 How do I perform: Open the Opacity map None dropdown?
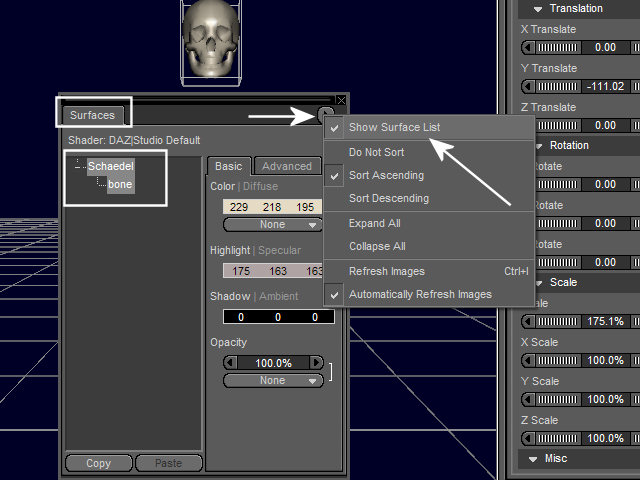273,380
